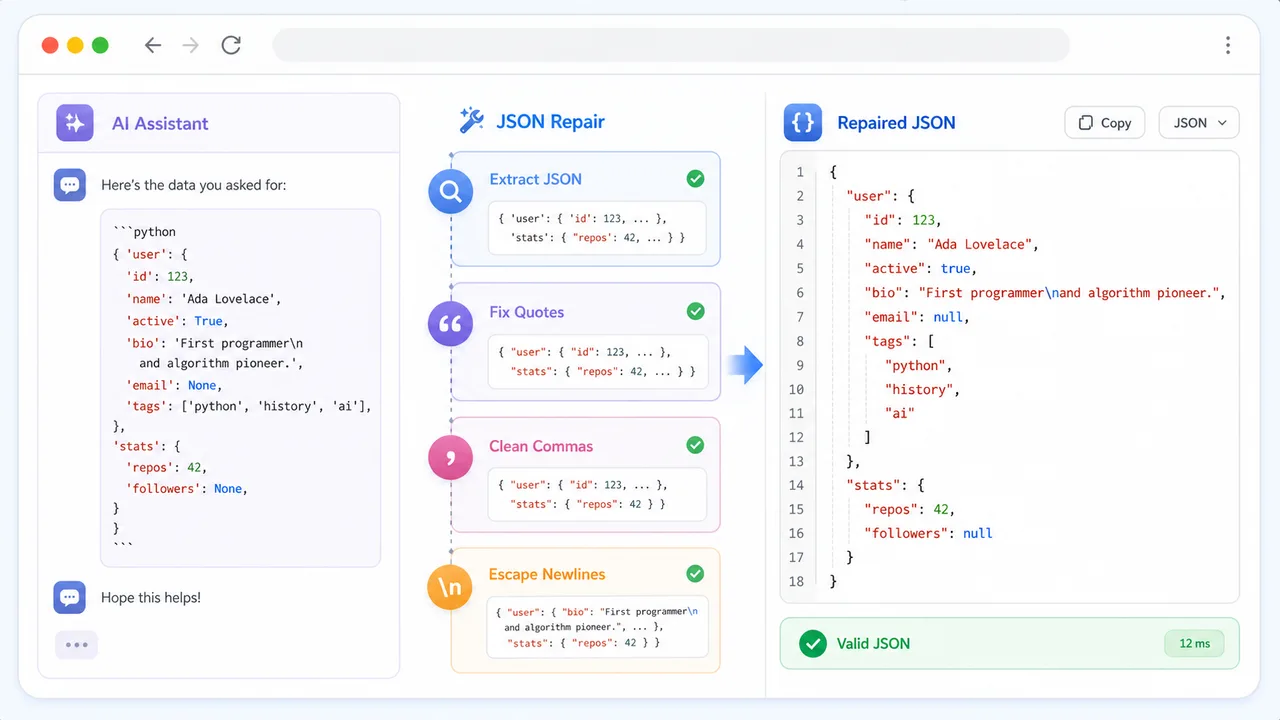
Task: Copy the repaired JSON output
Action: pos(1104,123)
